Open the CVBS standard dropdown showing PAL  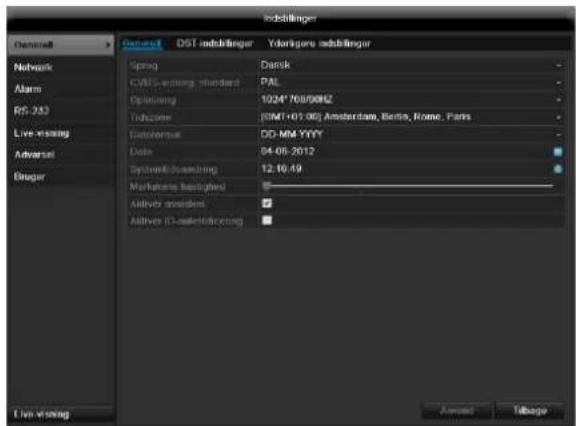tap(411, 82)
